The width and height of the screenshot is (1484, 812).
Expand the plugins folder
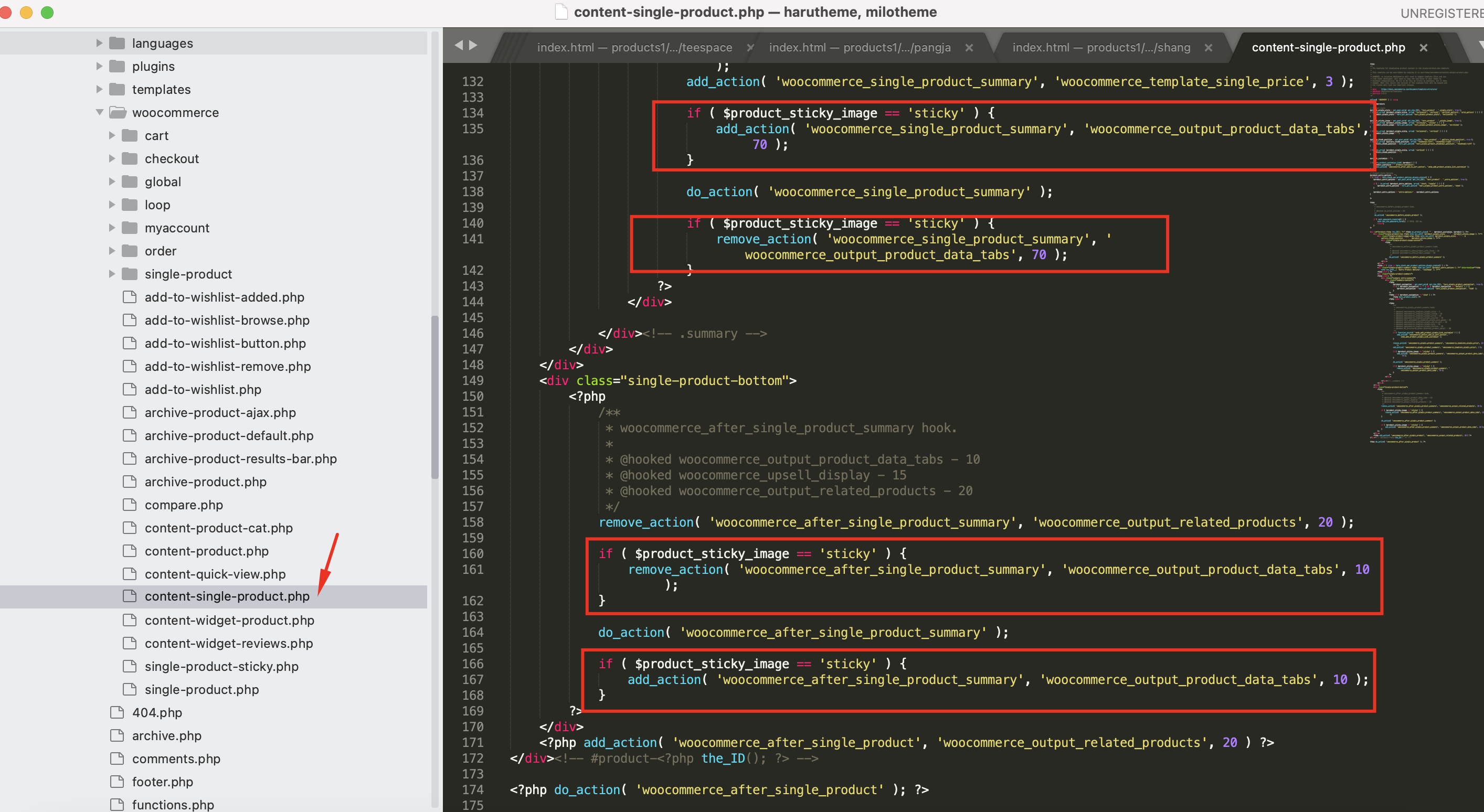[x=99, y=66]
